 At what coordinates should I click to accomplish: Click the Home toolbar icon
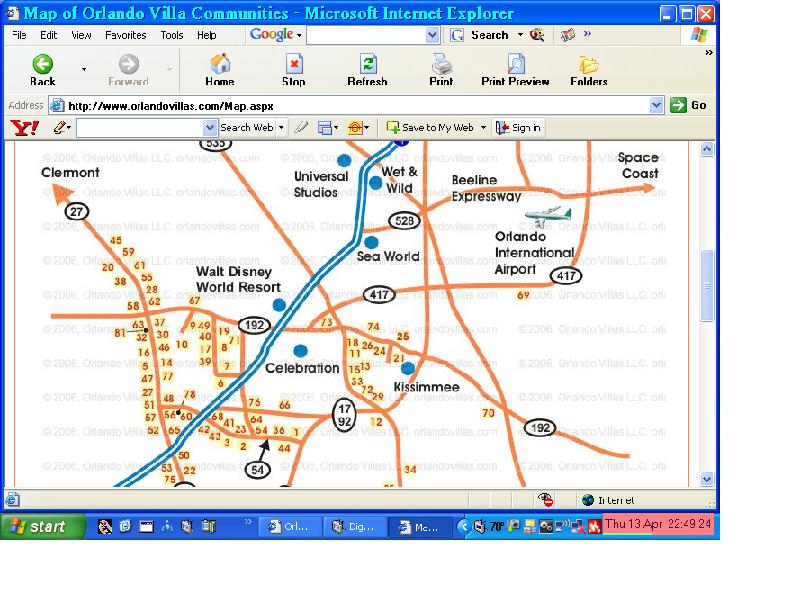220,70
